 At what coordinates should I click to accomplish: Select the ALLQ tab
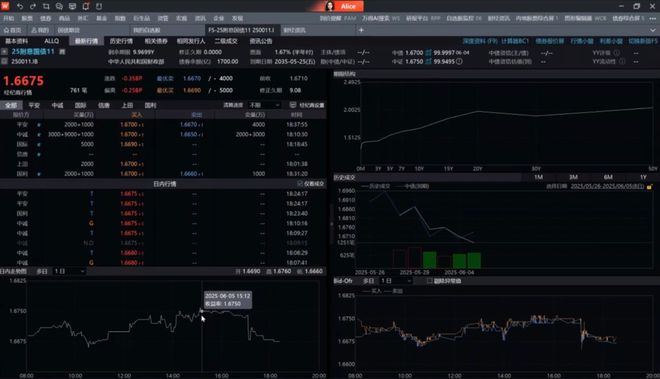point(51,41)
